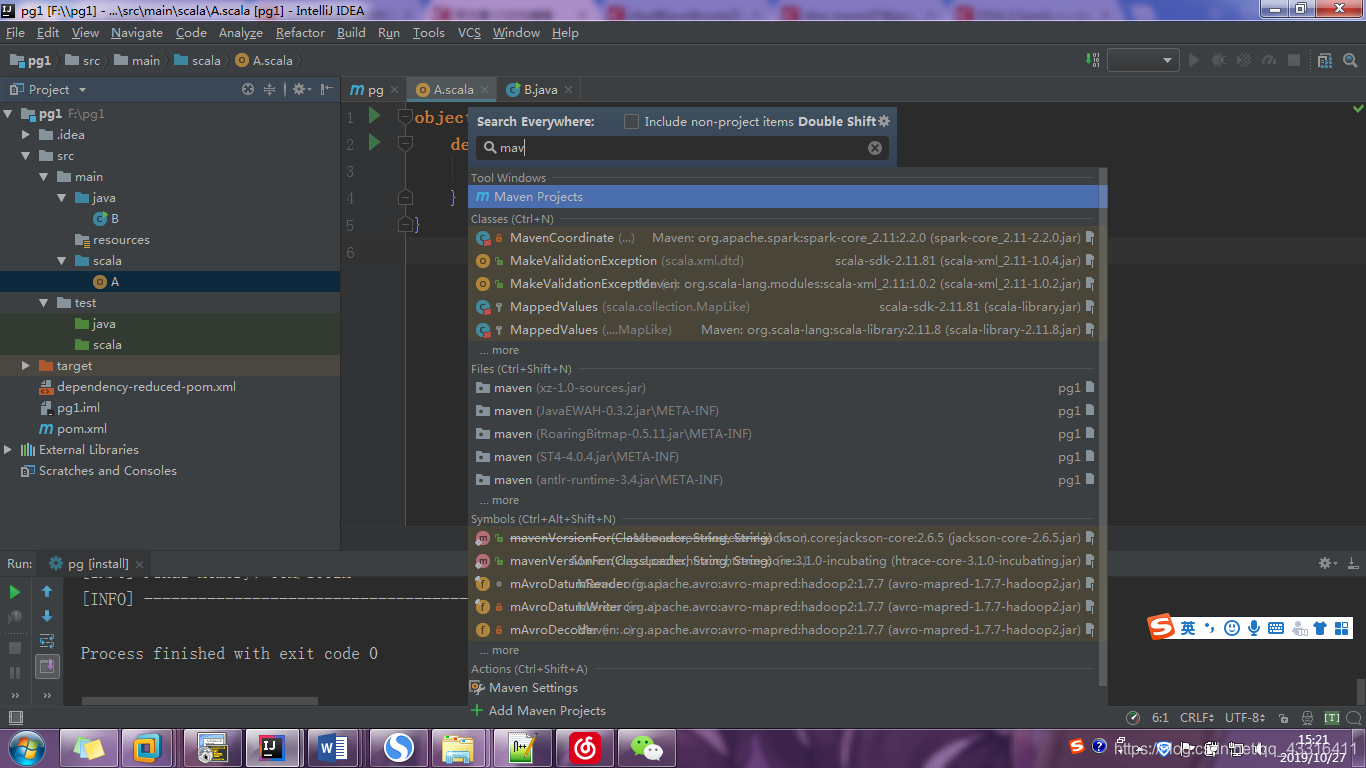Expand the .idea folder
1366x768 pixels.
click(26, 135)
